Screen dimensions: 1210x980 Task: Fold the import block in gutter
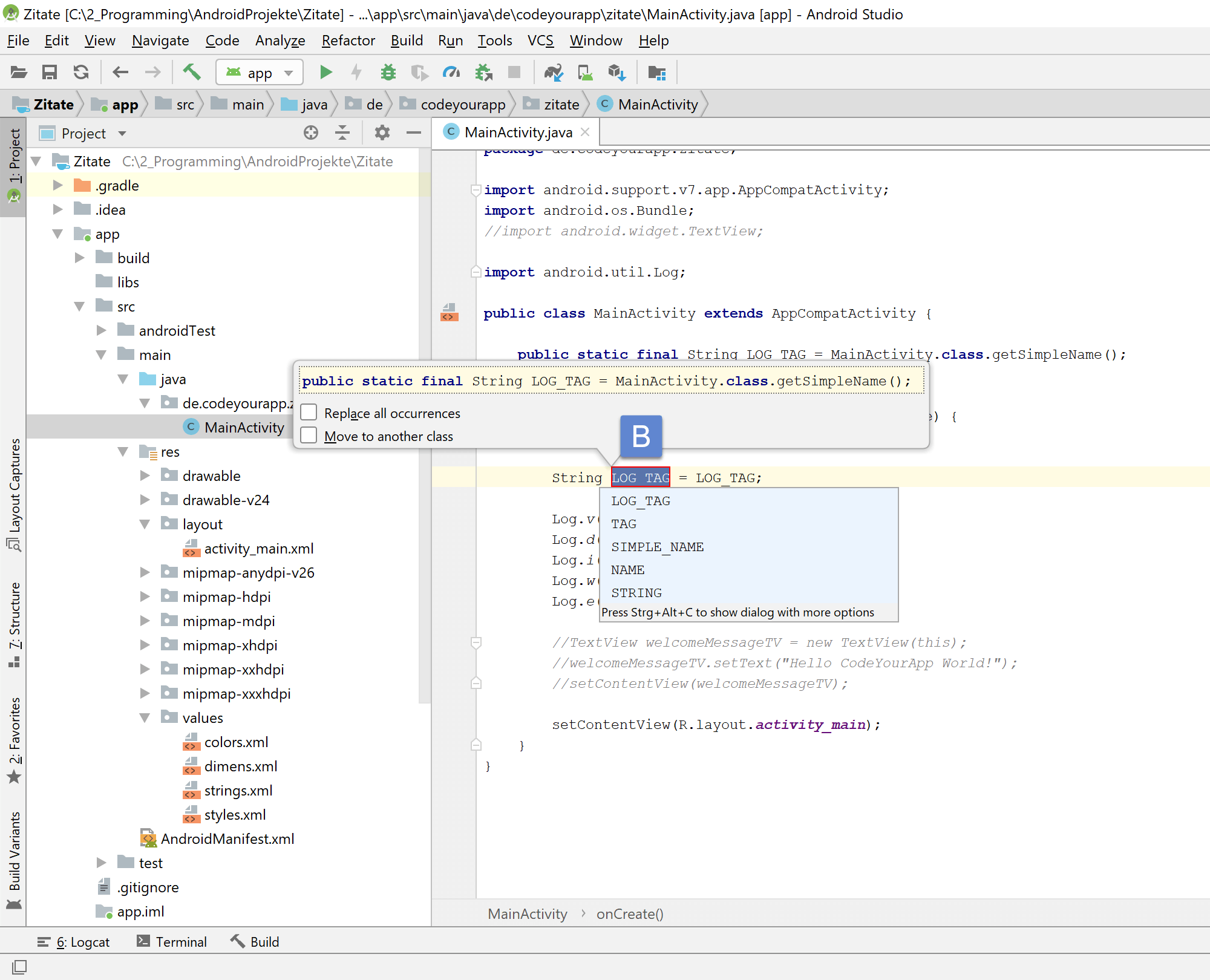476,190
